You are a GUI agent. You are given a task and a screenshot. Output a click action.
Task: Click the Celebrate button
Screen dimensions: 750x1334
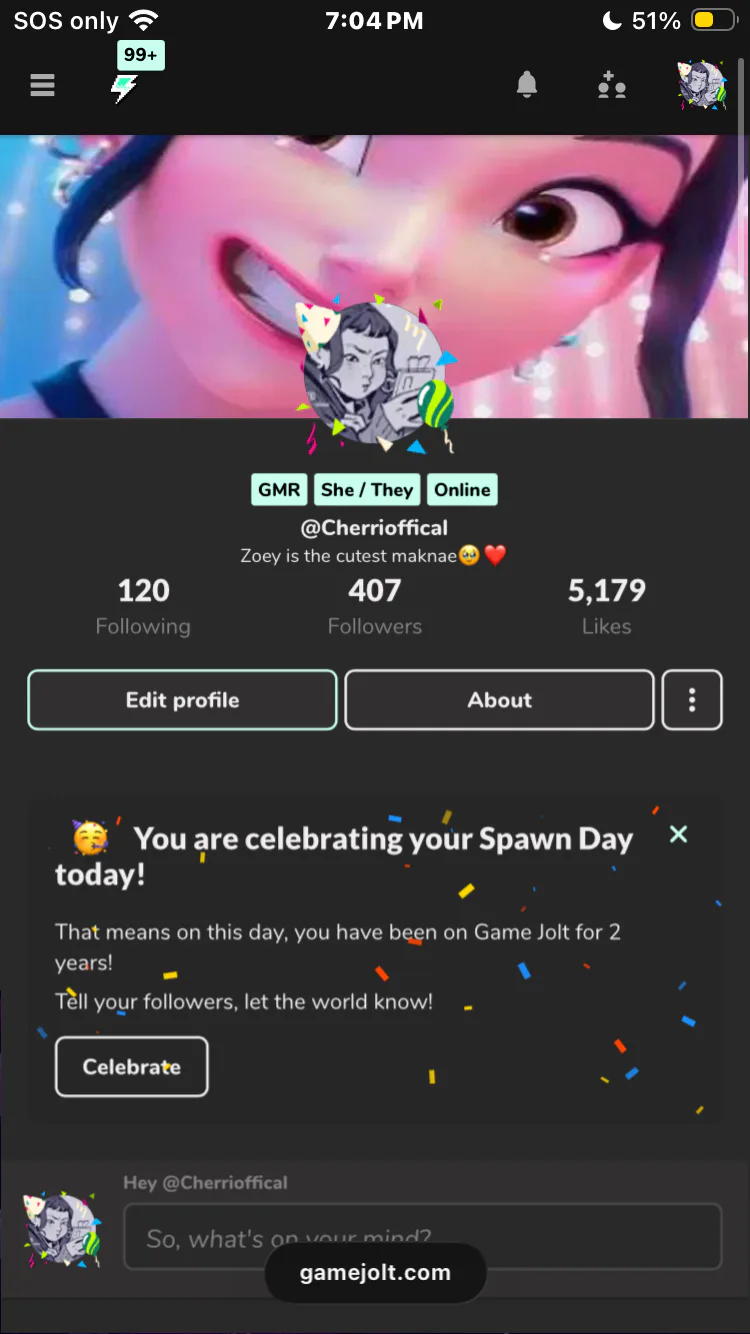tap(132, 1067)
